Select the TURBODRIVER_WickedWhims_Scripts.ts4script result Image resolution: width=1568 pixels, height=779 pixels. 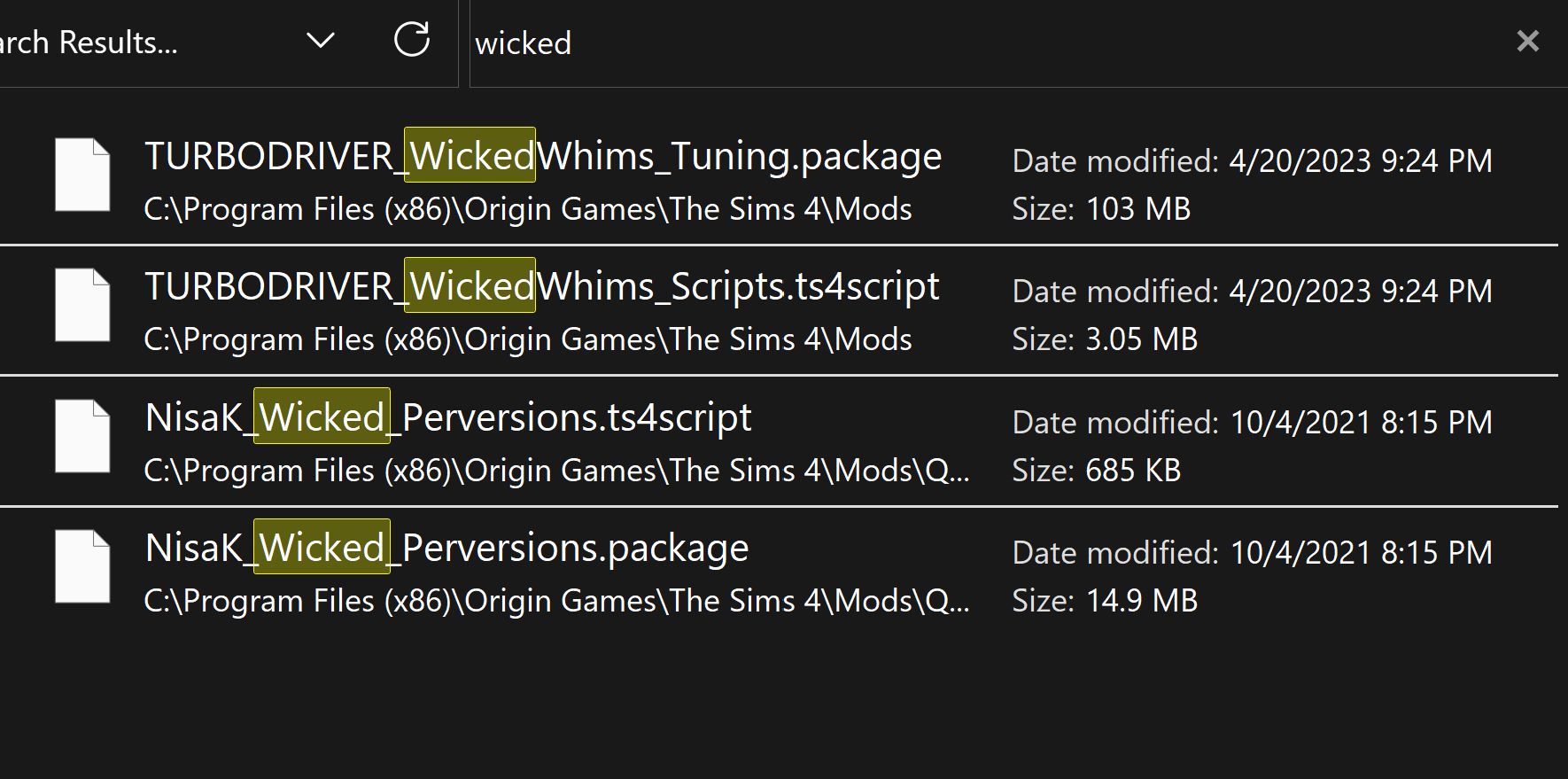pyautogui.click(x=541, y=285)
